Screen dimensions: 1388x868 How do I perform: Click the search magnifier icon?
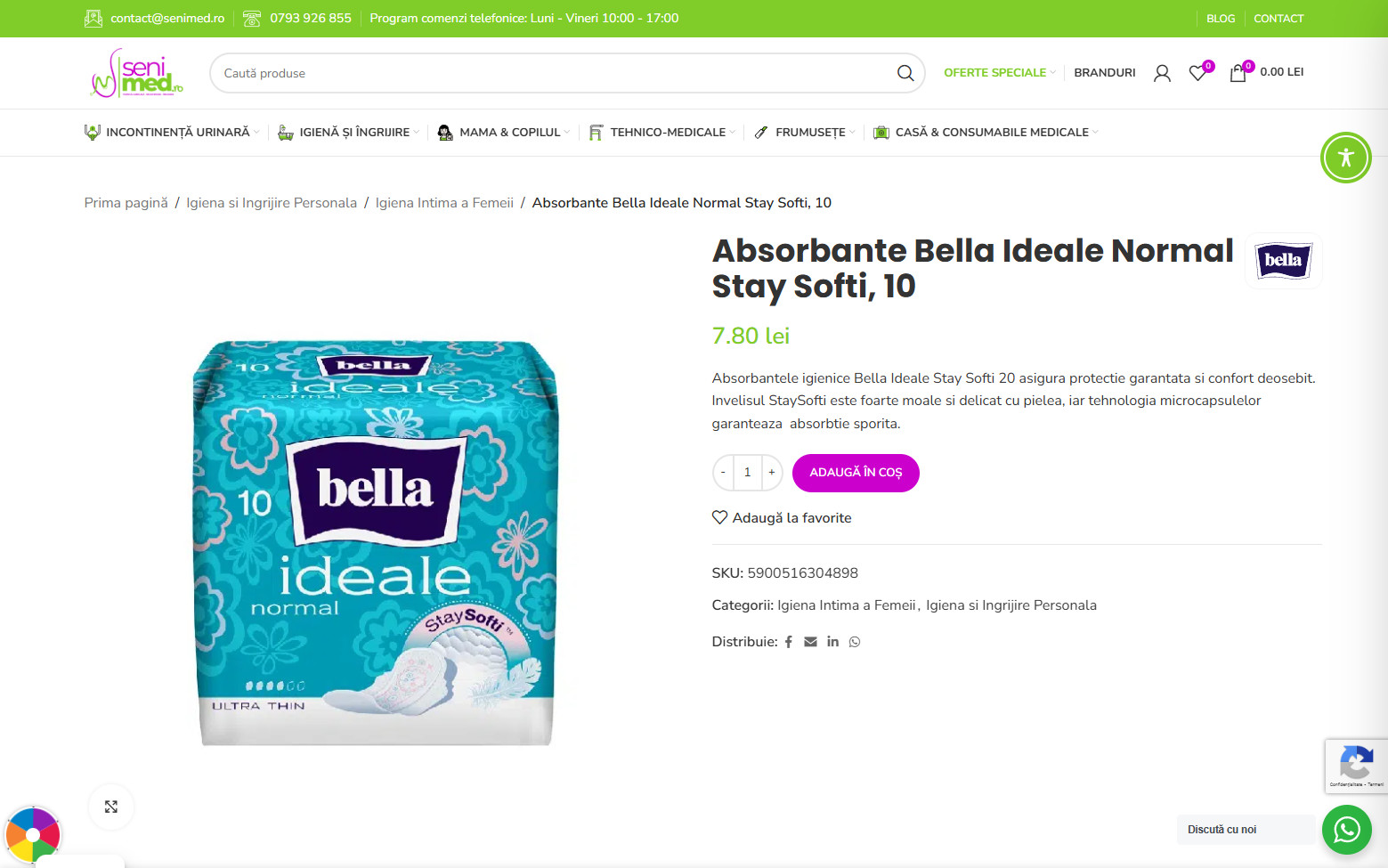[905, 73]
